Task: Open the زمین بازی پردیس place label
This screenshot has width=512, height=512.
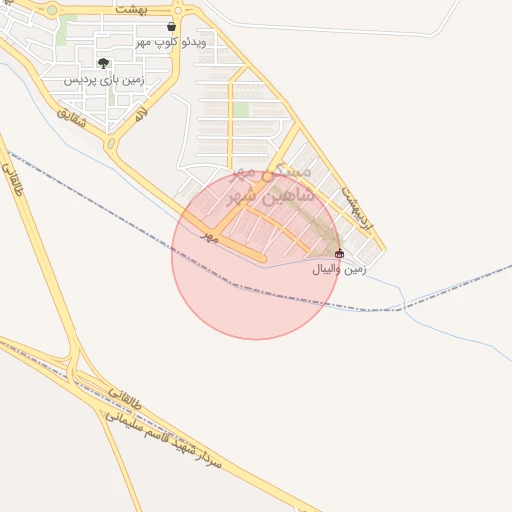Action: coord(104,80)
